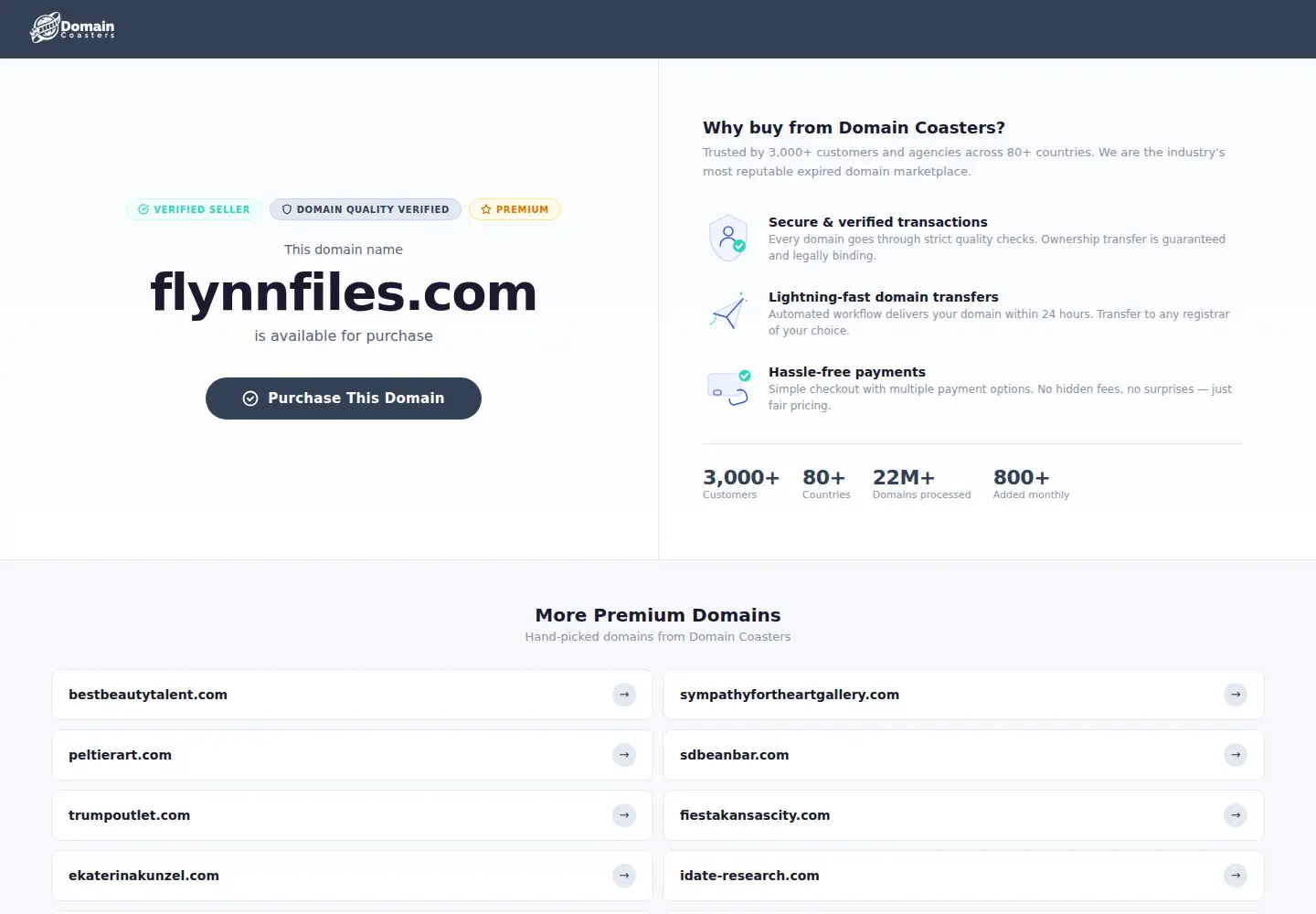This screenshot has height=914, width=1316.
Task: Click the arrow icon for sympathyfortheartgallery.com
Action: (x=1236, y=695)
